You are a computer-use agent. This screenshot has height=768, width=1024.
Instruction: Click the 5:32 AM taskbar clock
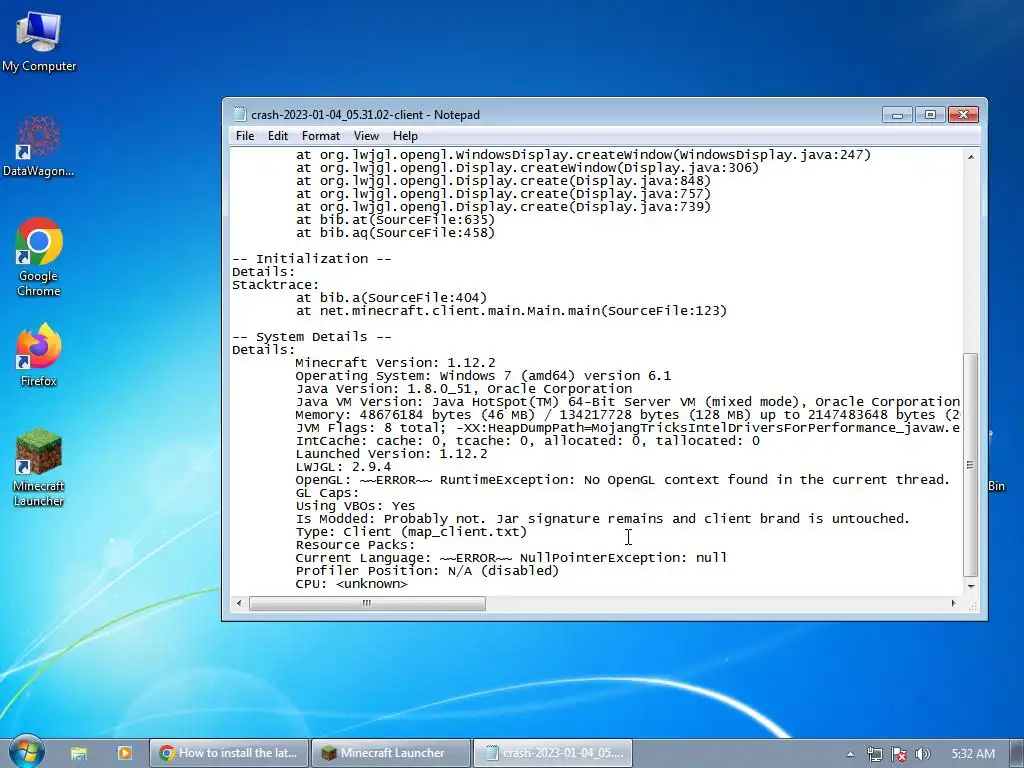[x=973, y=754]
